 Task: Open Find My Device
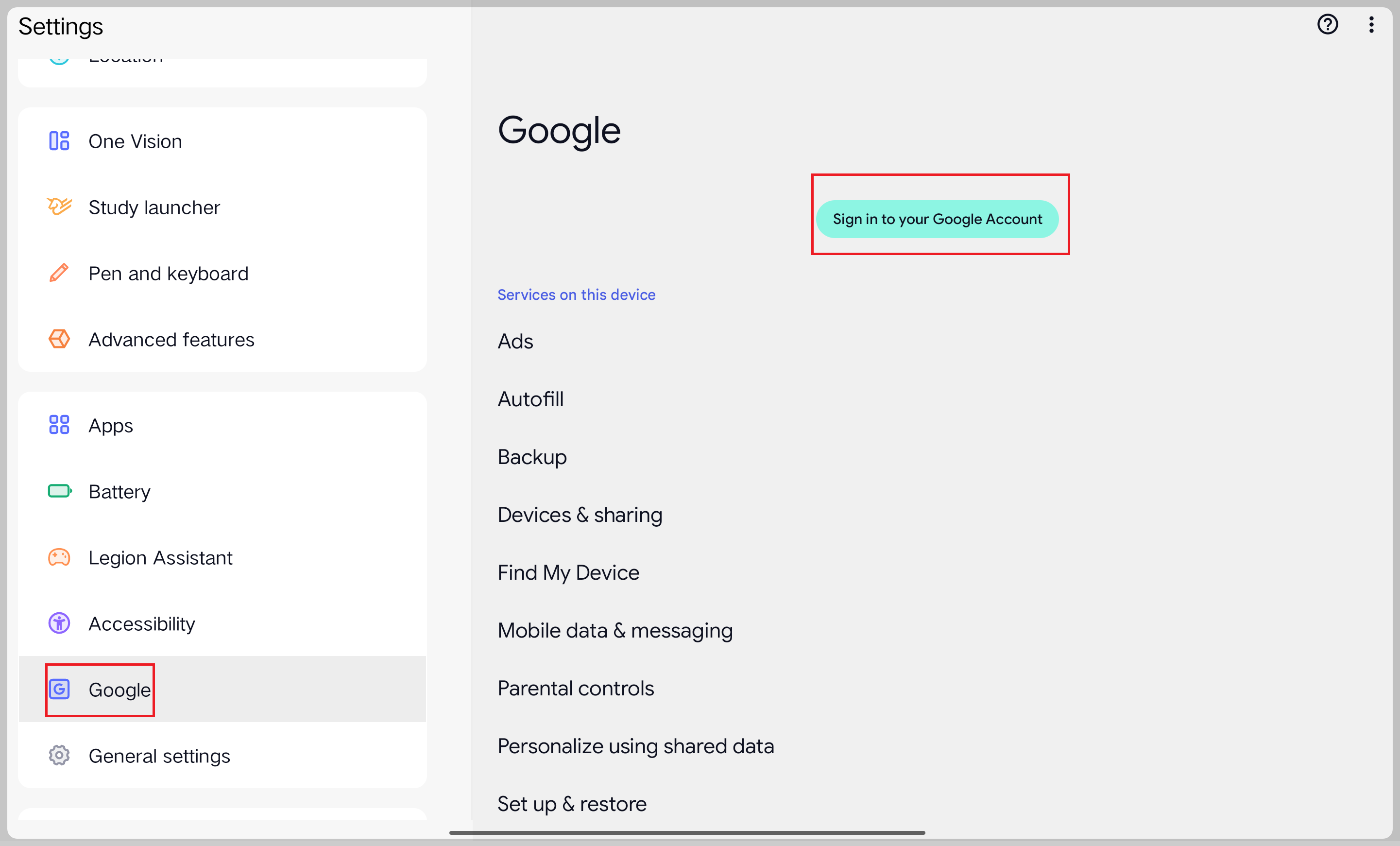pyautogui.click(x=568, y=572)
